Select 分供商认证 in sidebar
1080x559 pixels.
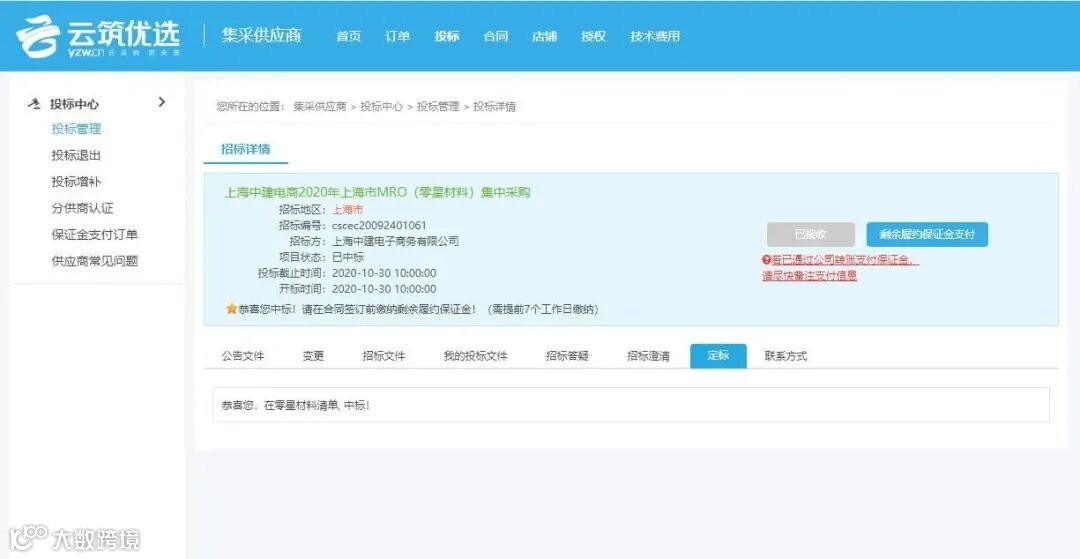click(83, 208)
